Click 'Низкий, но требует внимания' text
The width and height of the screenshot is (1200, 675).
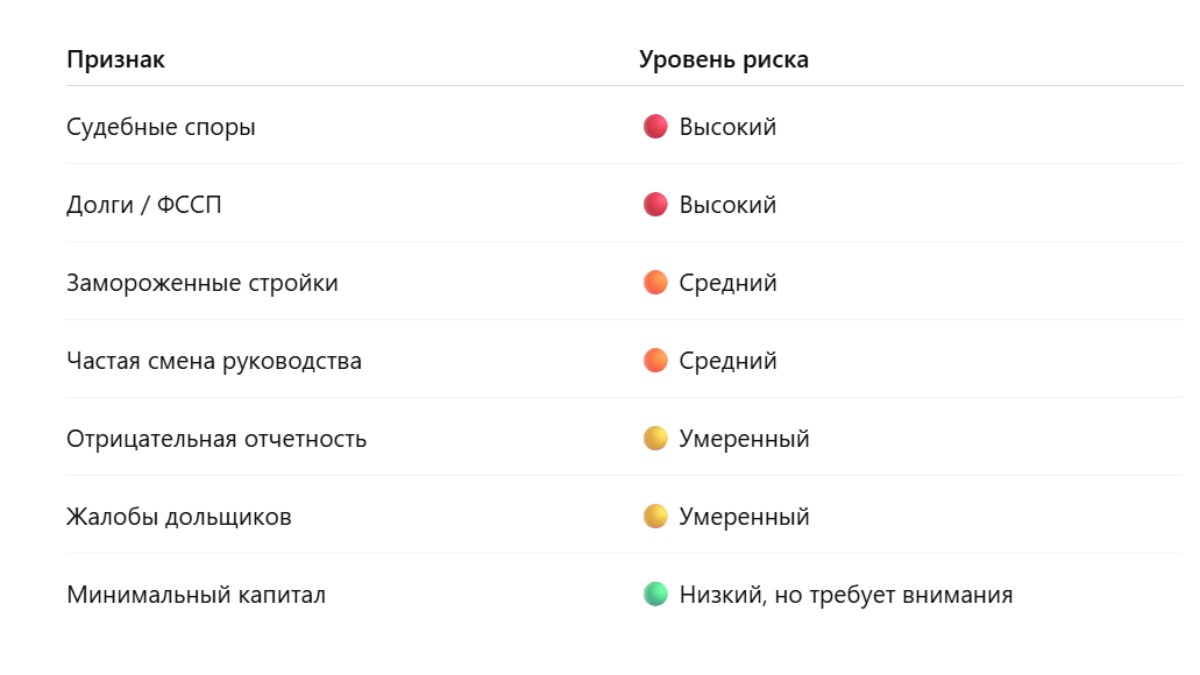point(845,596)
